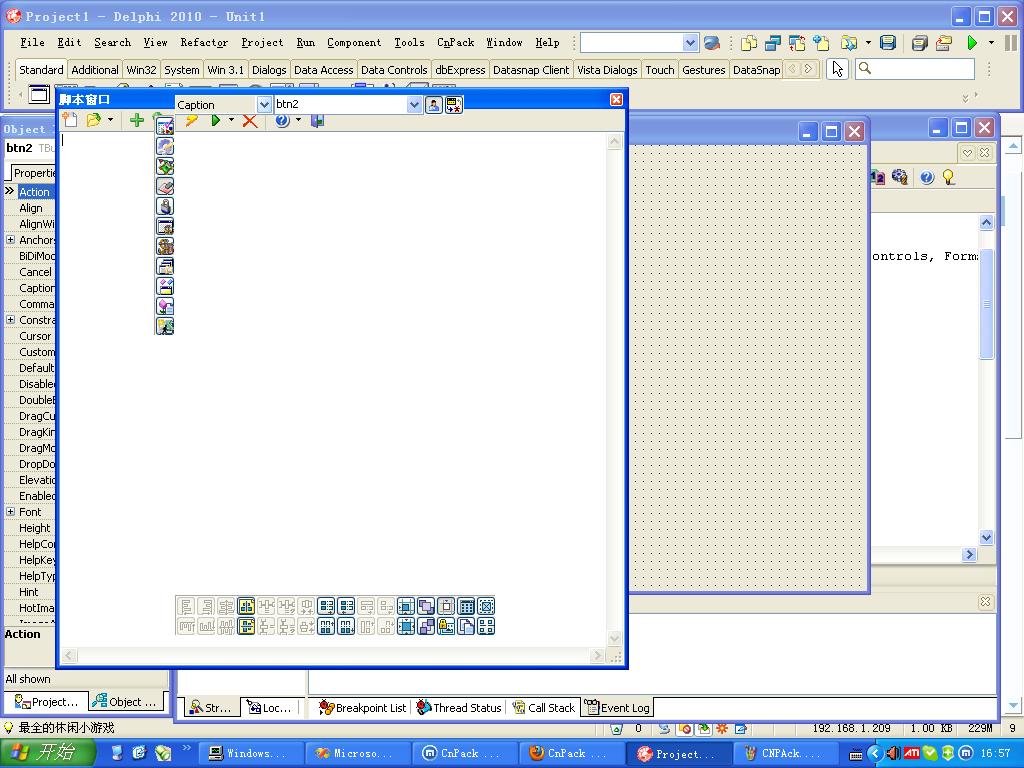1024x768 pixels.
Task: Click the padlock icon in vertical CnPack toolbar
Action: pyautogui.click(x=165, y=206)
